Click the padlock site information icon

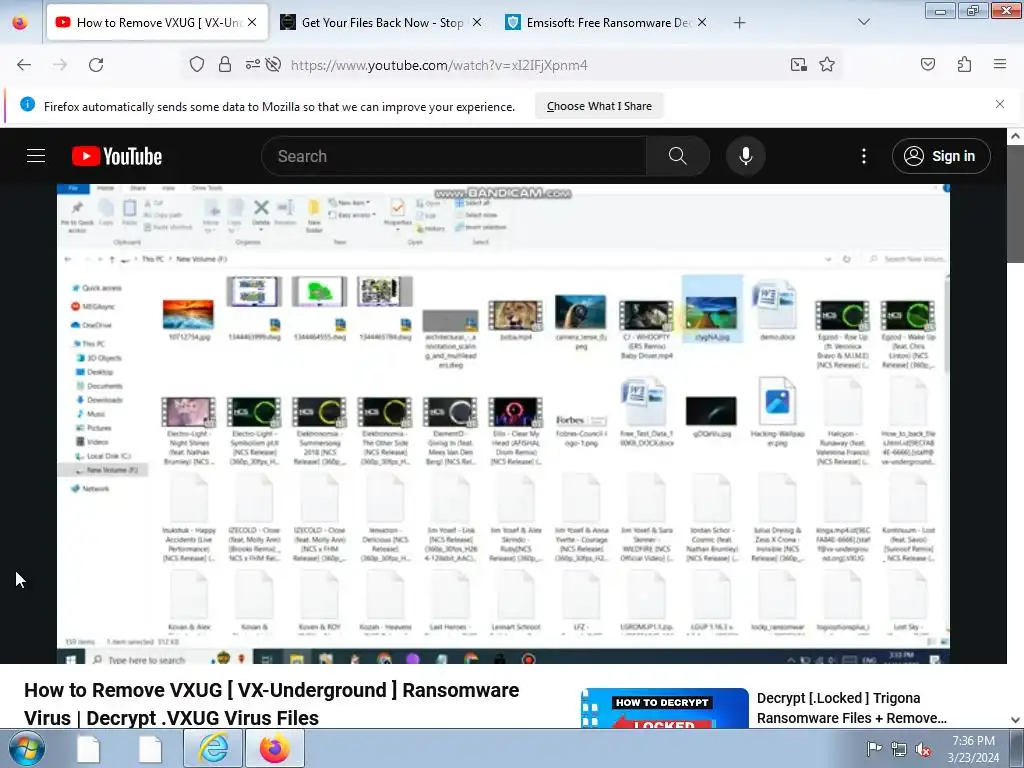click(225, 64)
